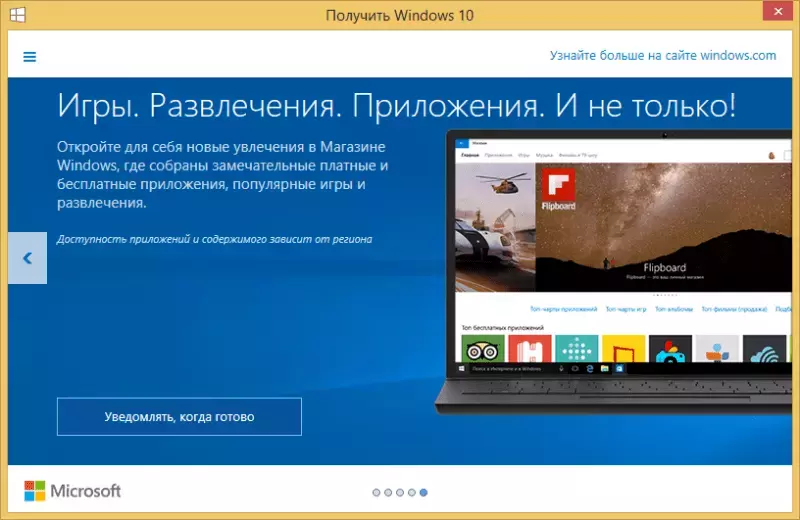The height and width of the screenshot is (520, 800).
Task: Go to previous slide with left arrow
Action: [x=28, y=258]
